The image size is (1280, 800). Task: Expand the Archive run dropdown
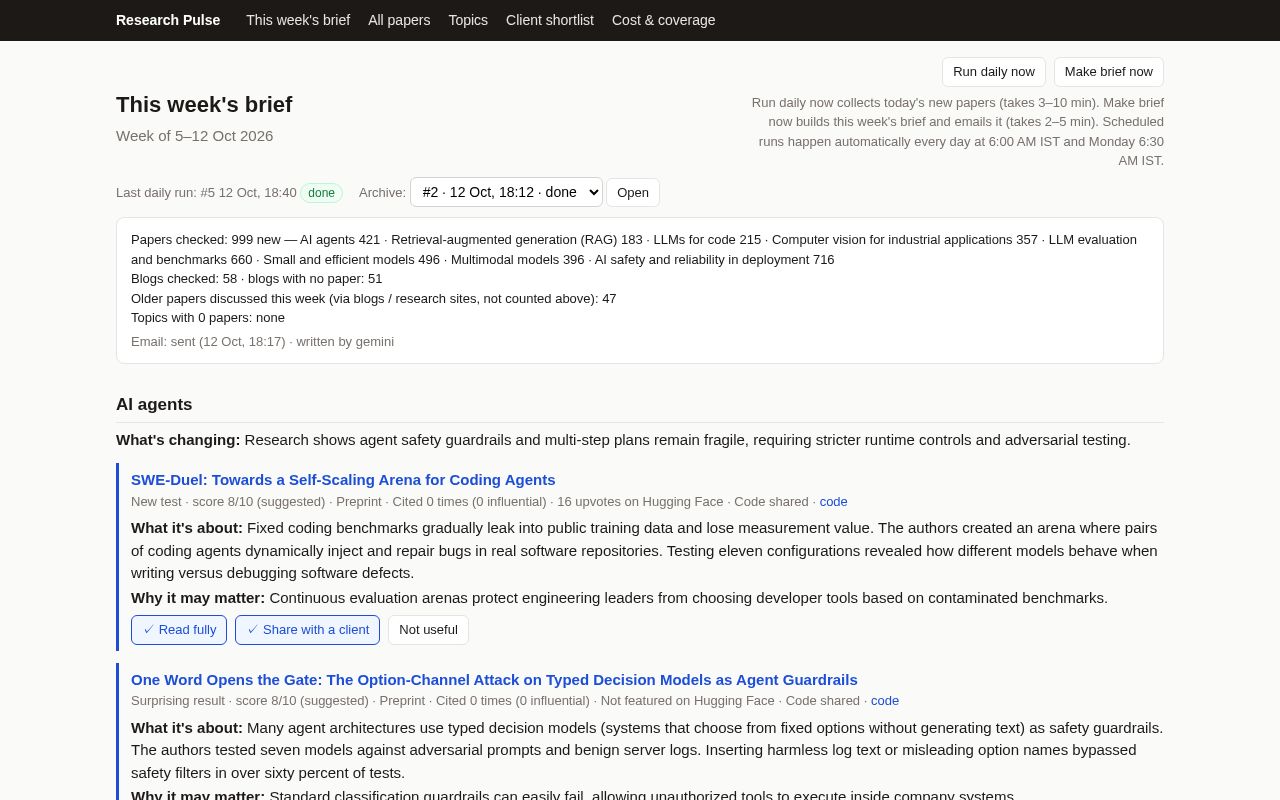[506, 192]
